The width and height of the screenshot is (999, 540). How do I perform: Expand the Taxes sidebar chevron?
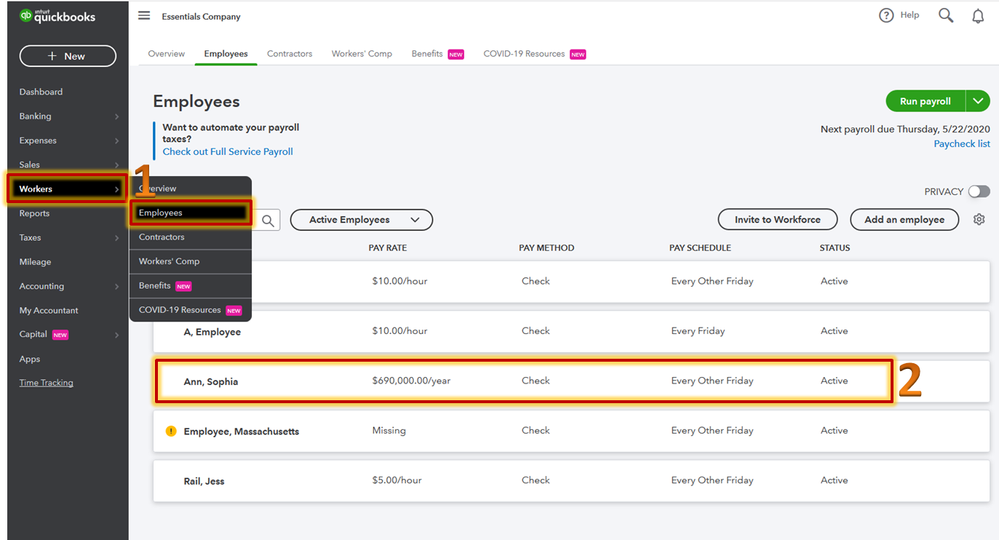(117, 238)
